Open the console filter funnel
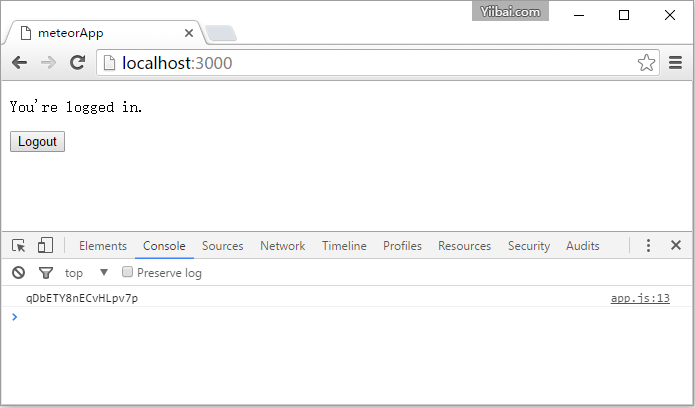Screen dimensions: 695x408 (x=45, y=272)
